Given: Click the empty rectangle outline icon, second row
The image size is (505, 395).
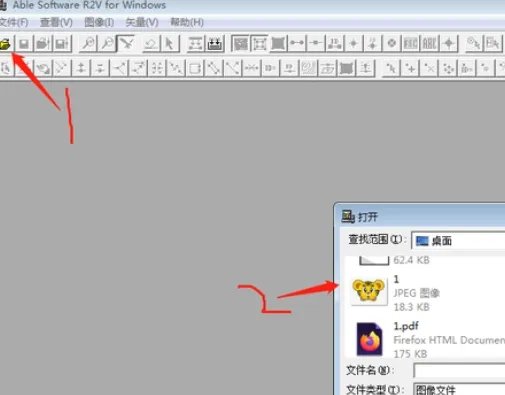Looking at the screenshot, I should click(x=195, y=69).
